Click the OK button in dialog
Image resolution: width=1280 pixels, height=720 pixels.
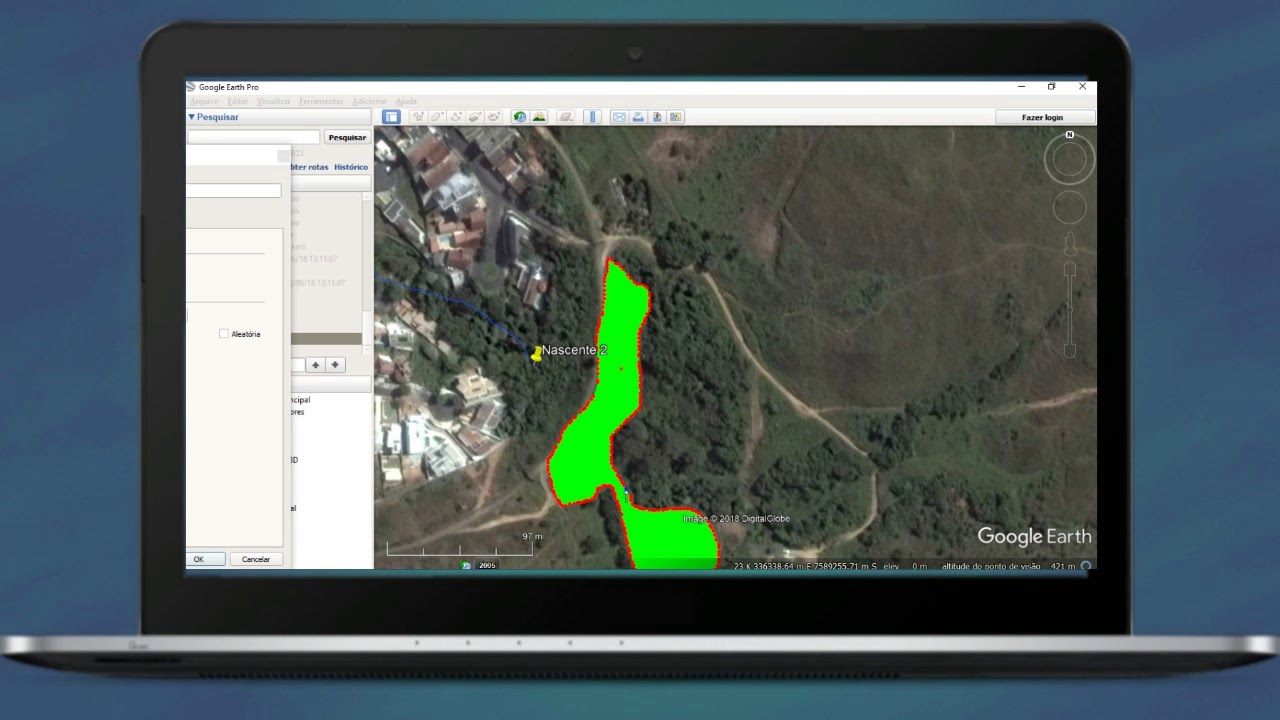point(199,559)
